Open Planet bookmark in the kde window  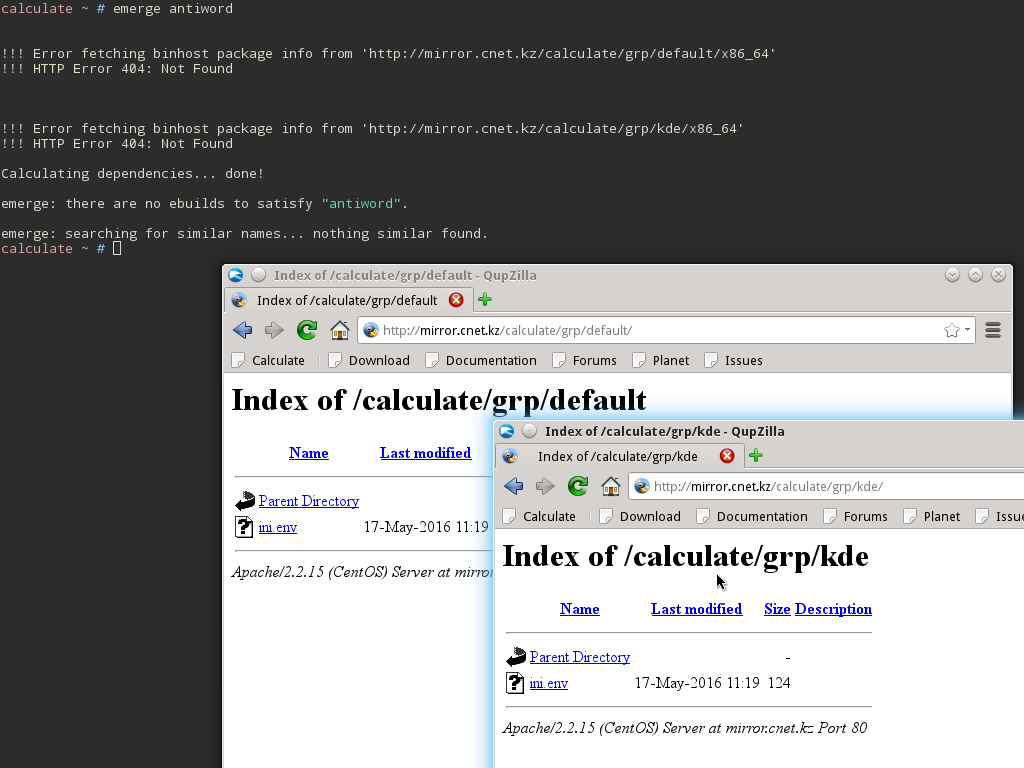[x=931, y=517]
